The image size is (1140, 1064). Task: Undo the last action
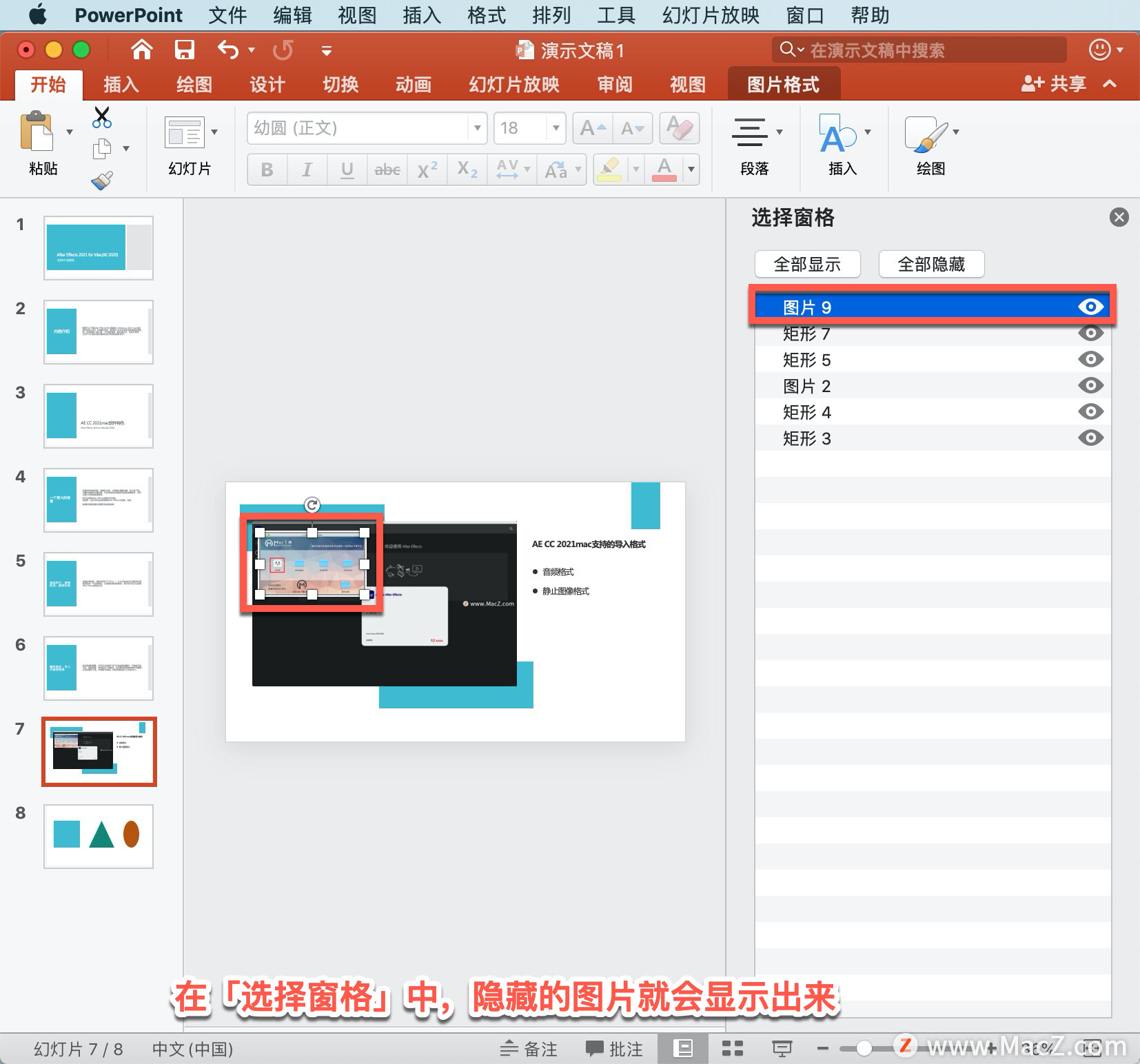tap(227, 50)
